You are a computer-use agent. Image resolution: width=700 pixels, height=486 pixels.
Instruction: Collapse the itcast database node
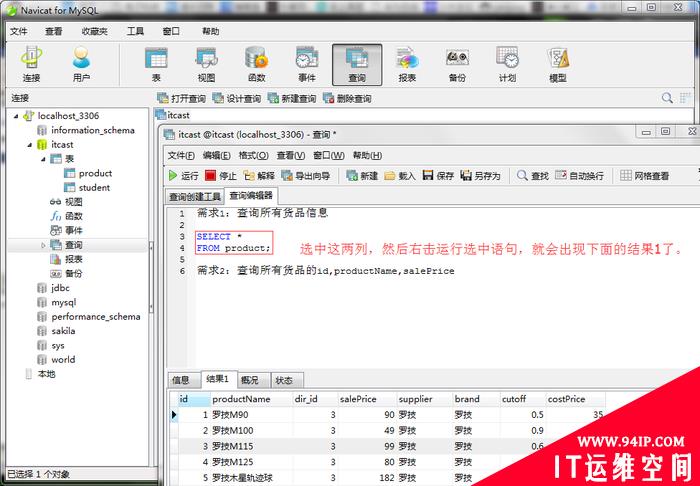[29, 145]
